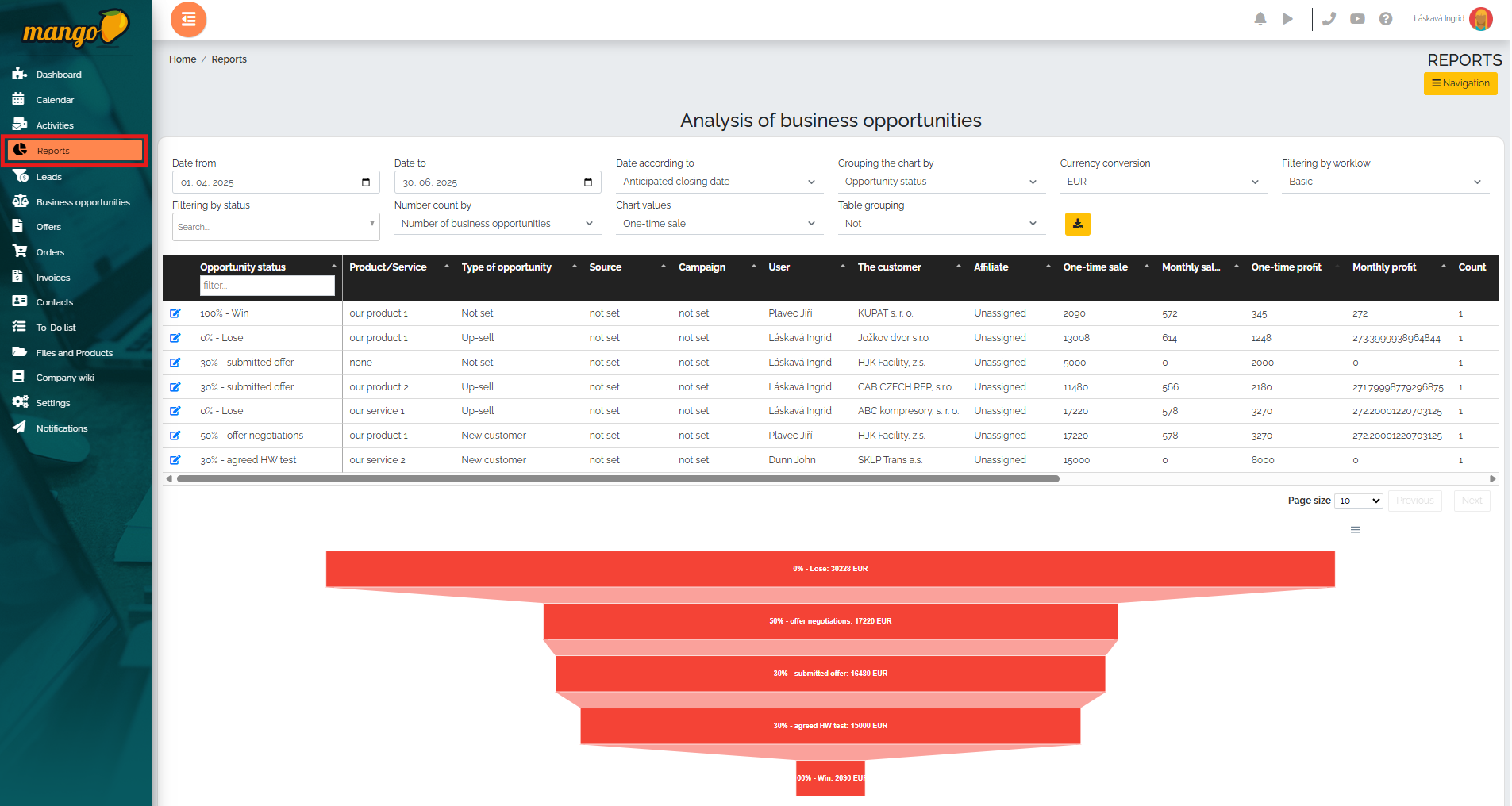Click the help question mark icon
1512x806 pixels.
(x=1385, y=19)
